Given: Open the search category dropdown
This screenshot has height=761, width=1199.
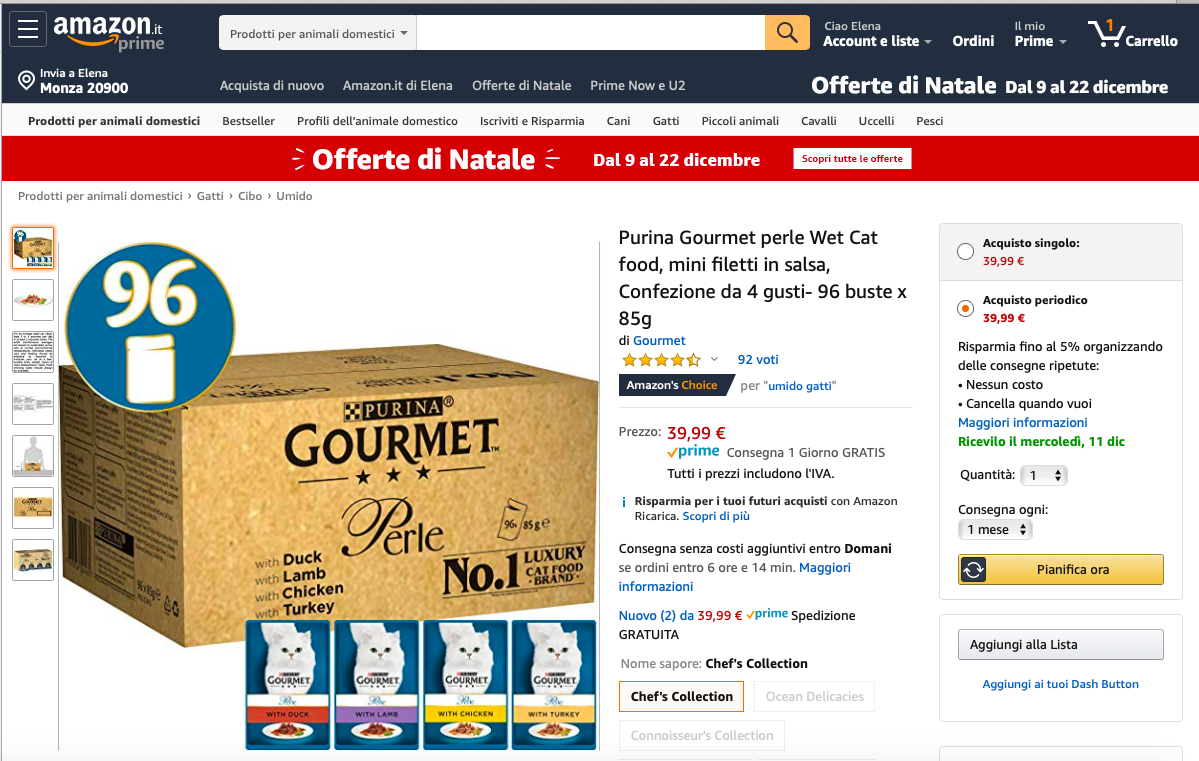Looking at the screenshot, I should pos(317,34).
